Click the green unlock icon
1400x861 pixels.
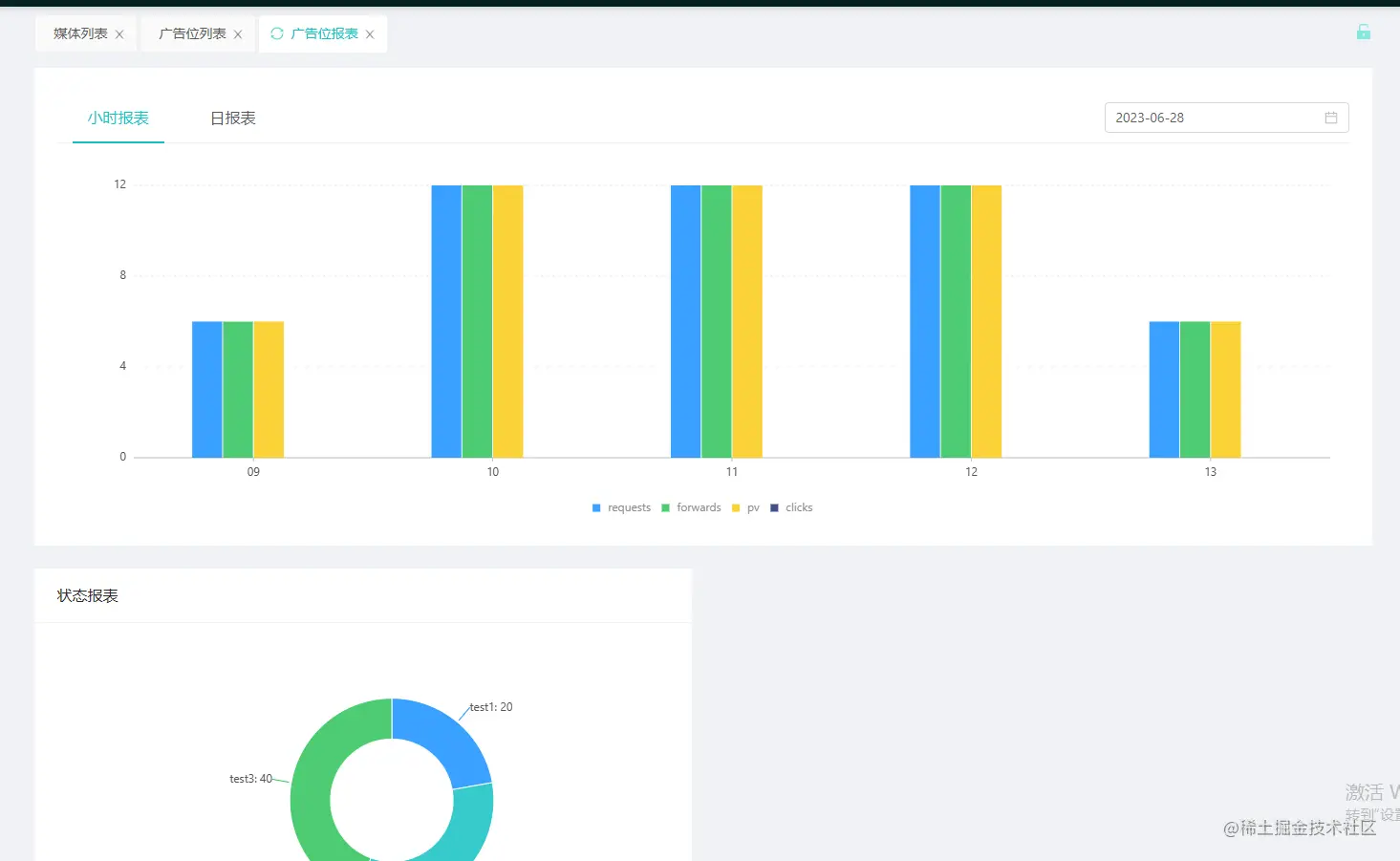coord(1364,32)
